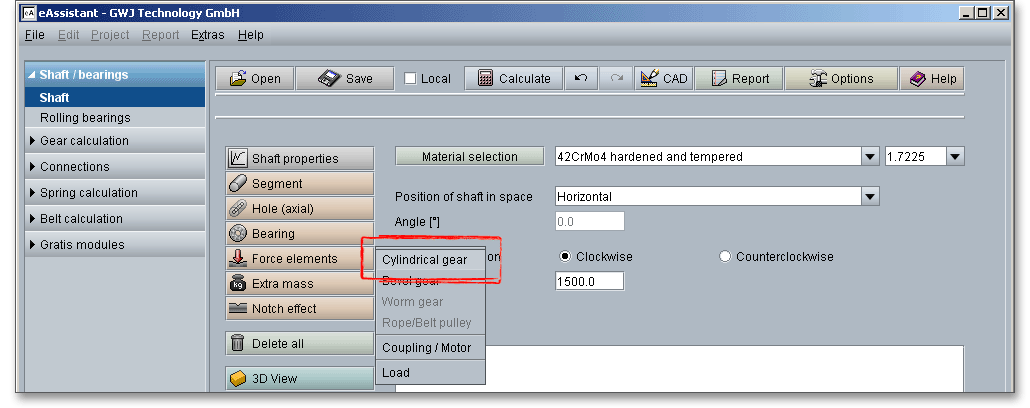1030x408 pixels.
Task: Choose Cylindrical gear from popup menu
Action: point(424,259)
